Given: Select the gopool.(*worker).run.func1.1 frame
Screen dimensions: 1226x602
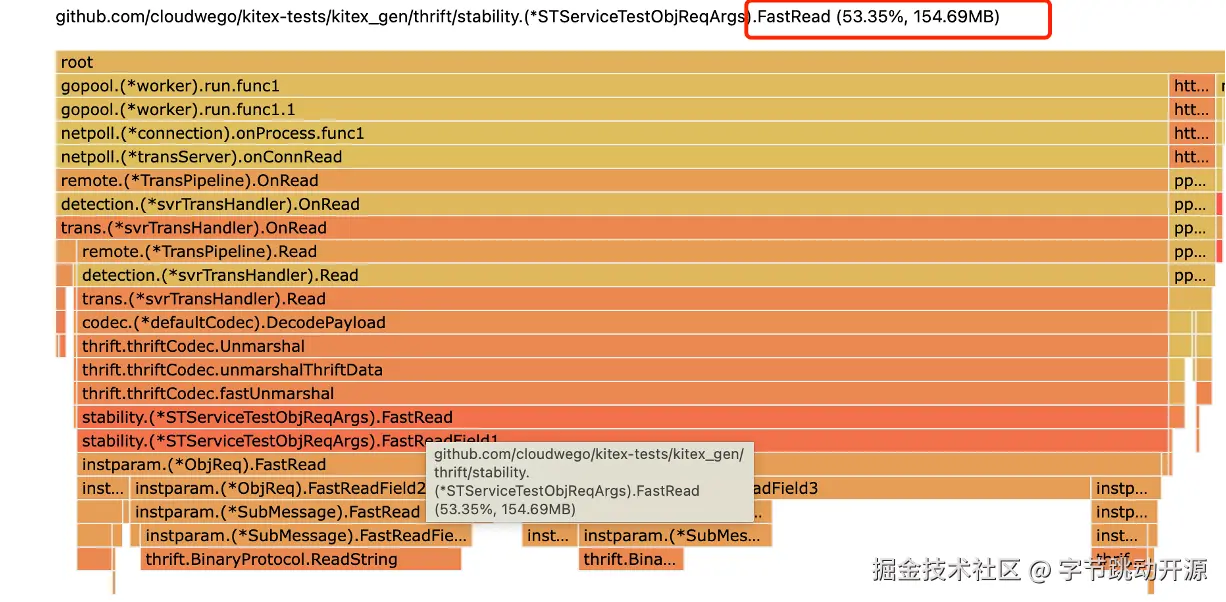Looking at the screenshot, I should click(x=600, y=109).
